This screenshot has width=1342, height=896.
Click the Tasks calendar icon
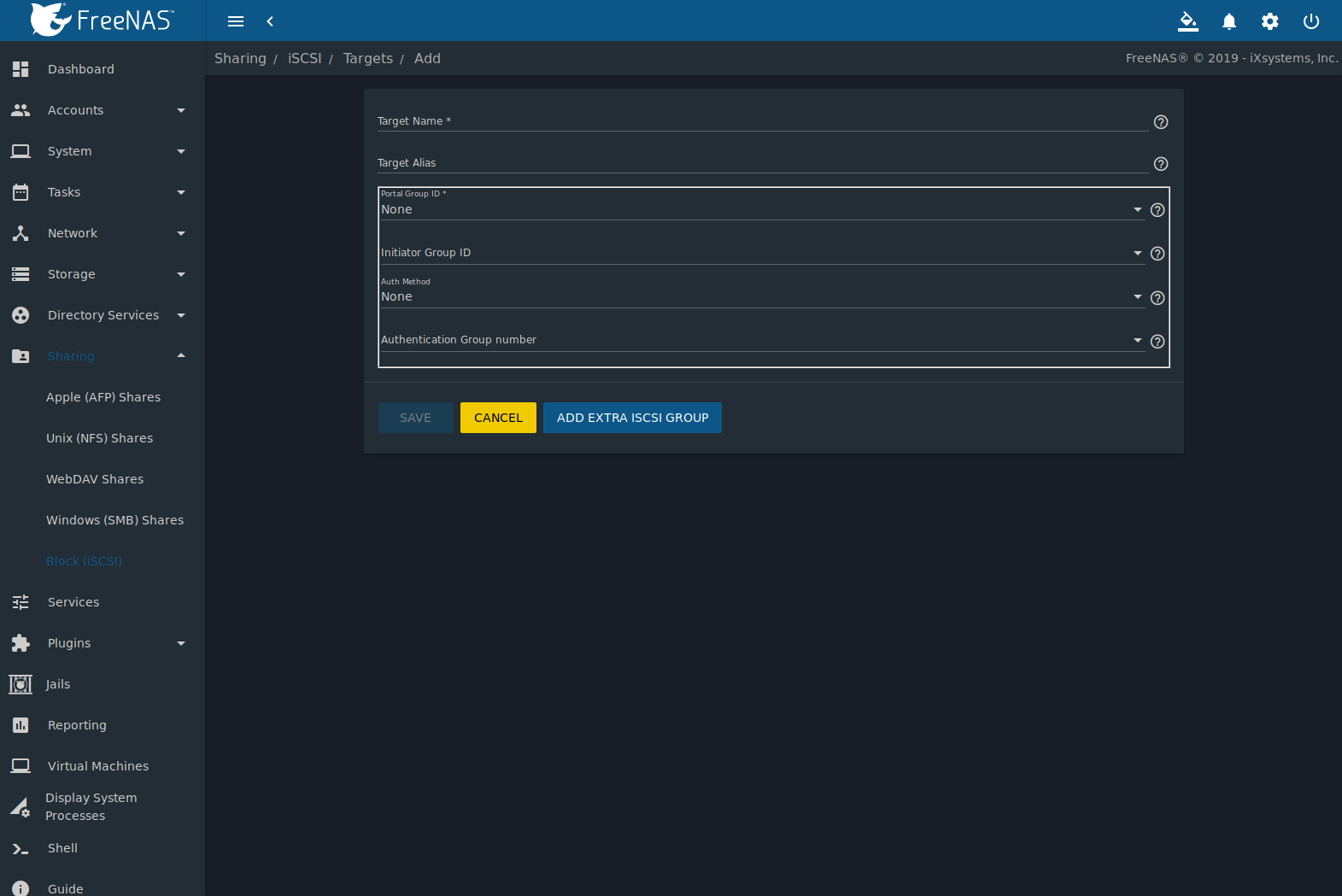[21, 192]
